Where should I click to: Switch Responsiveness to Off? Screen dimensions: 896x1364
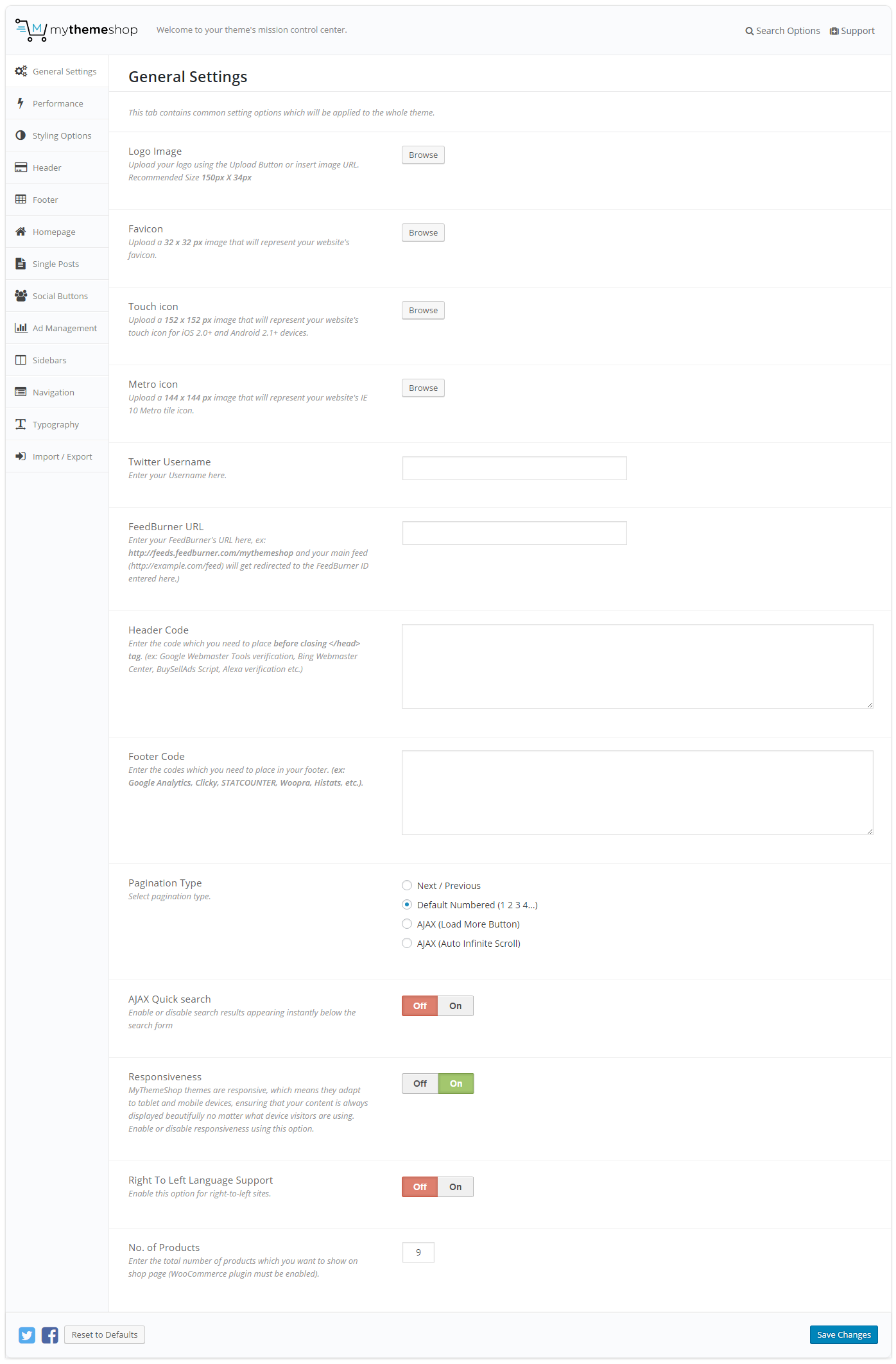pyautogui.click(x=420, y=1083)
